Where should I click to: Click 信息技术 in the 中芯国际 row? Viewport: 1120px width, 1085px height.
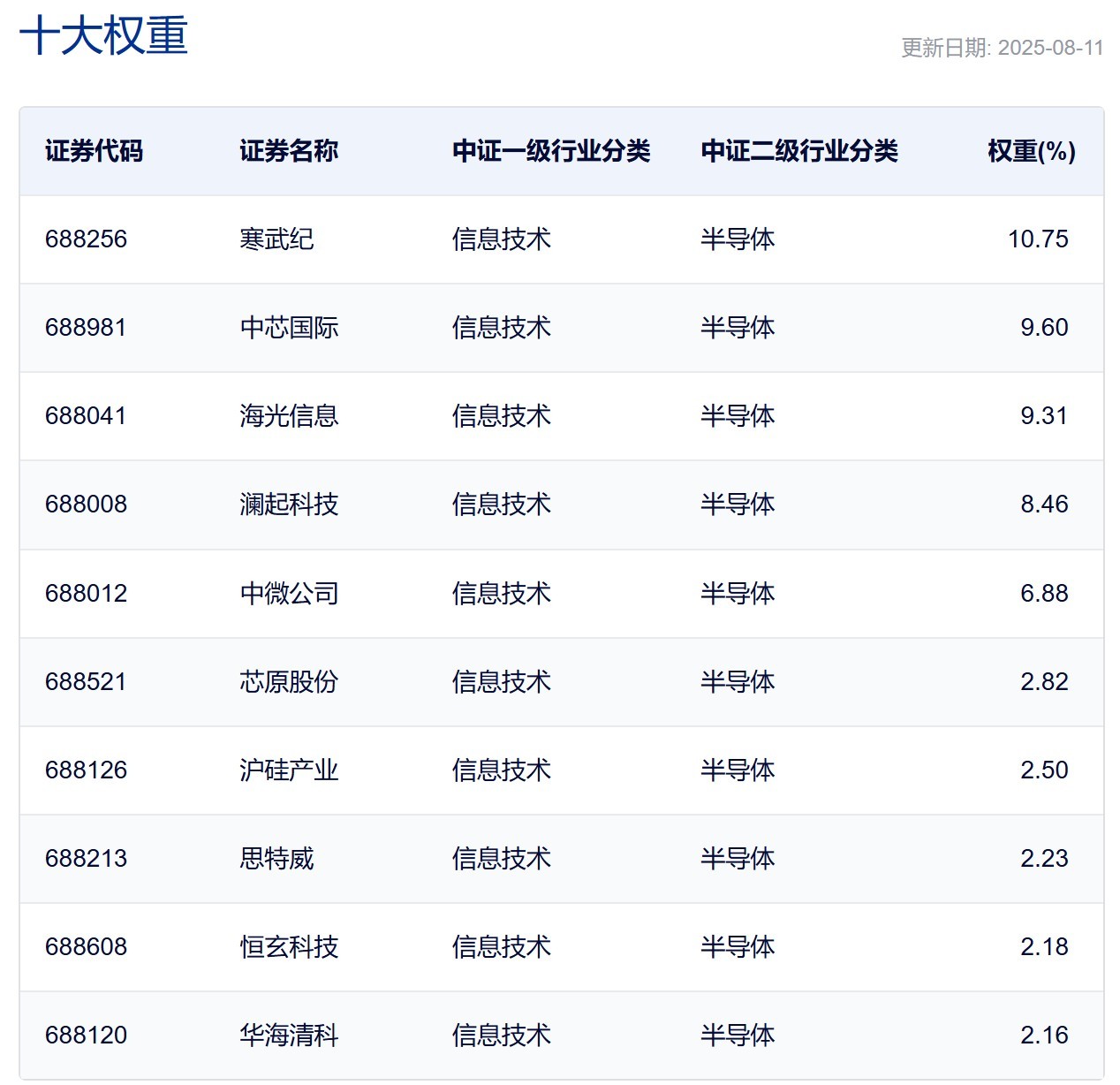pos(502,328)
